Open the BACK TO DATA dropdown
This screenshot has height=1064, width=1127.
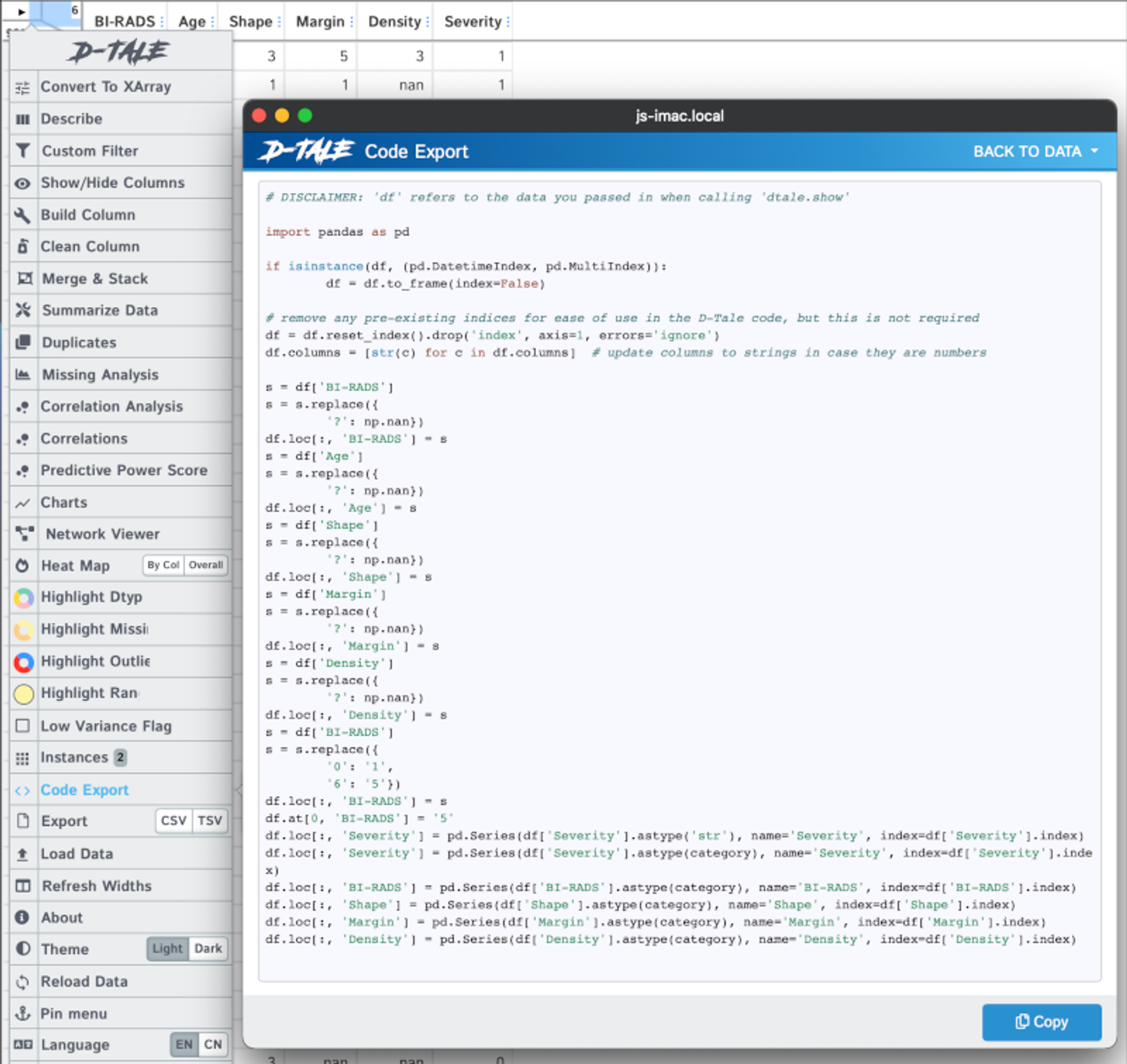1035,152
